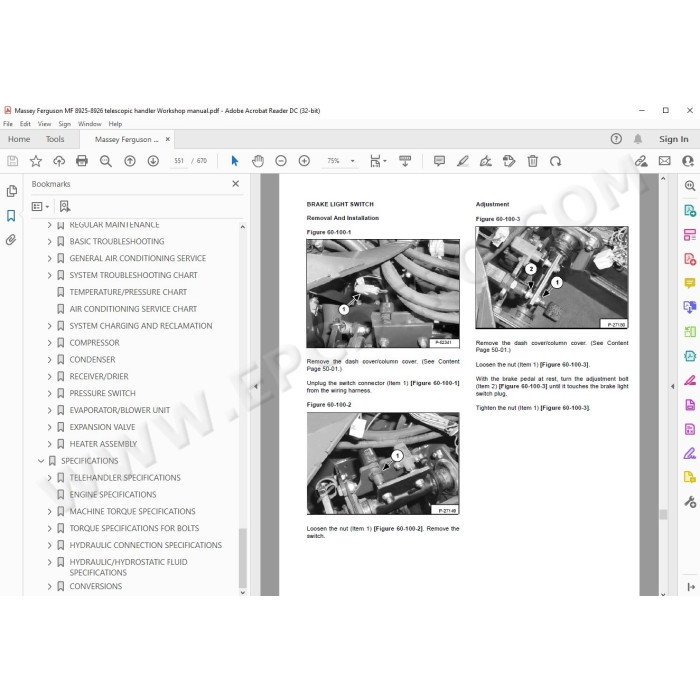Image resolution: width=700 pixels, height=700 pixels.
Task: Add a sticky note comment
Action: tap(439, 161)
